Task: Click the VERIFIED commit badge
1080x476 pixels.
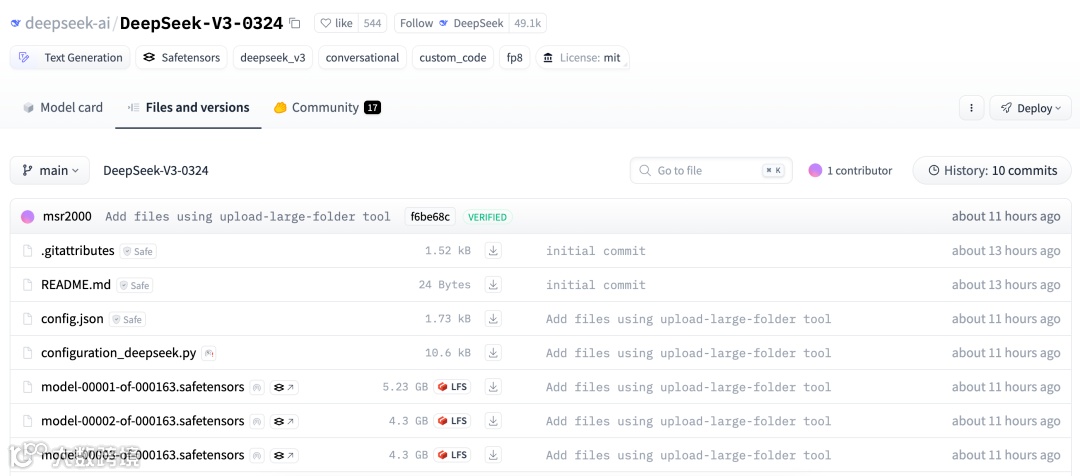Action: pos(488,217)
